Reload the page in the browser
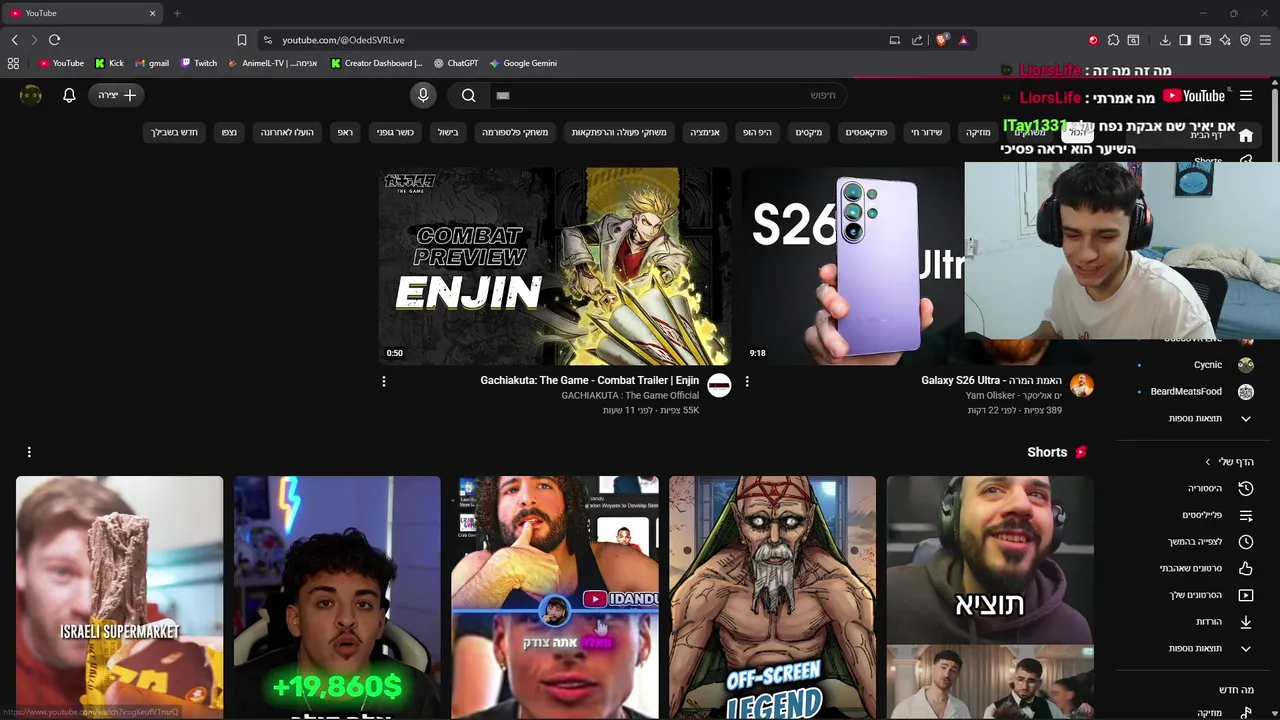Viewport: 1280px width, 720px height. (54, 40)
